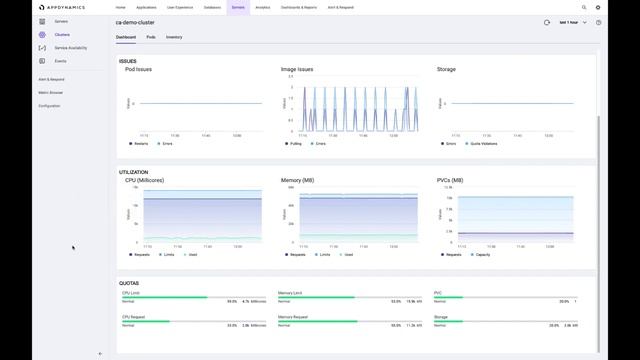This screenshot has height=360, width=640.
Task: Open Clusters in the sidebar
Action: pyautogui.click(x=62, y=35)
